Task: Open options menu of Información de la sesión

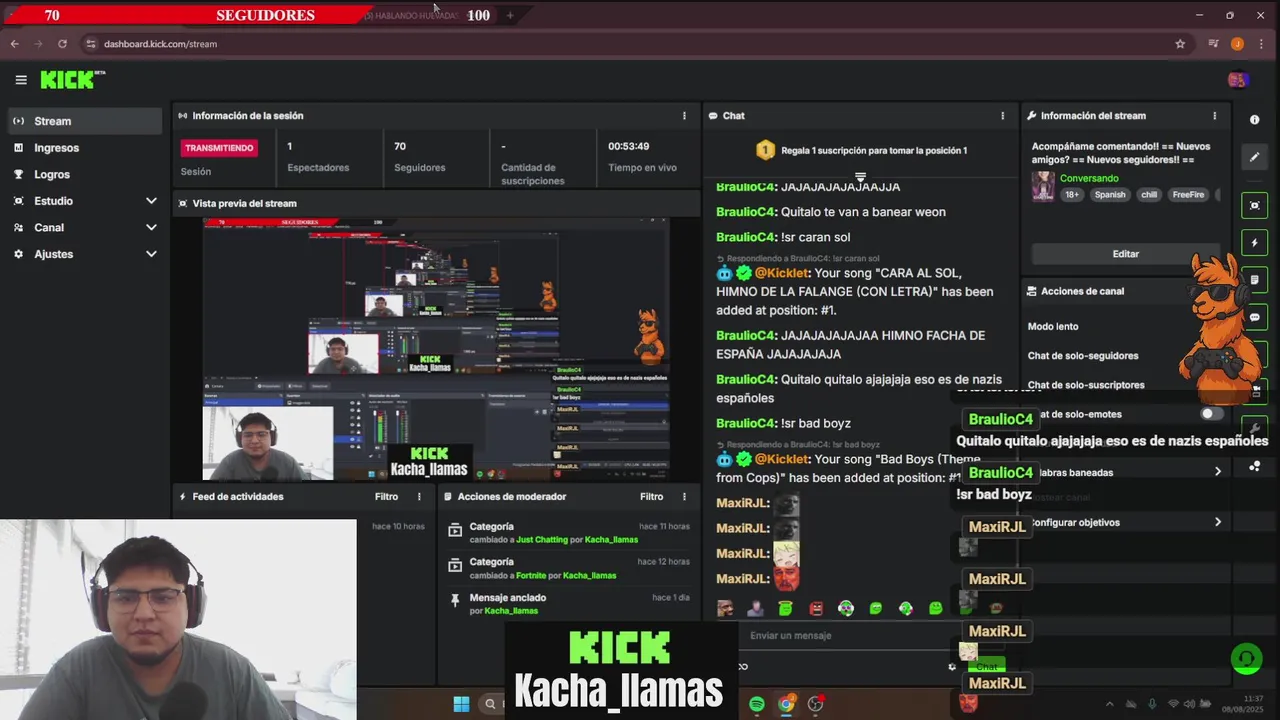Action: coord(684,116)
